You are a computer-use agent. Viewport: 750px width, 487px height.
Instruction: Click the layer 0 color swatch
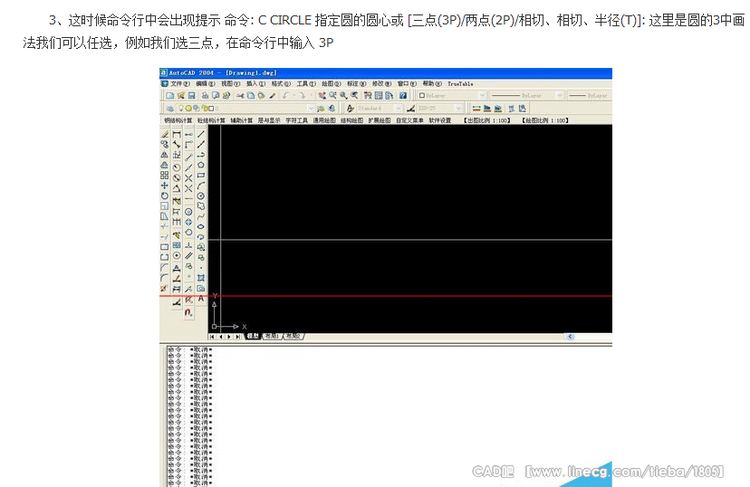[x=211, y=109]
